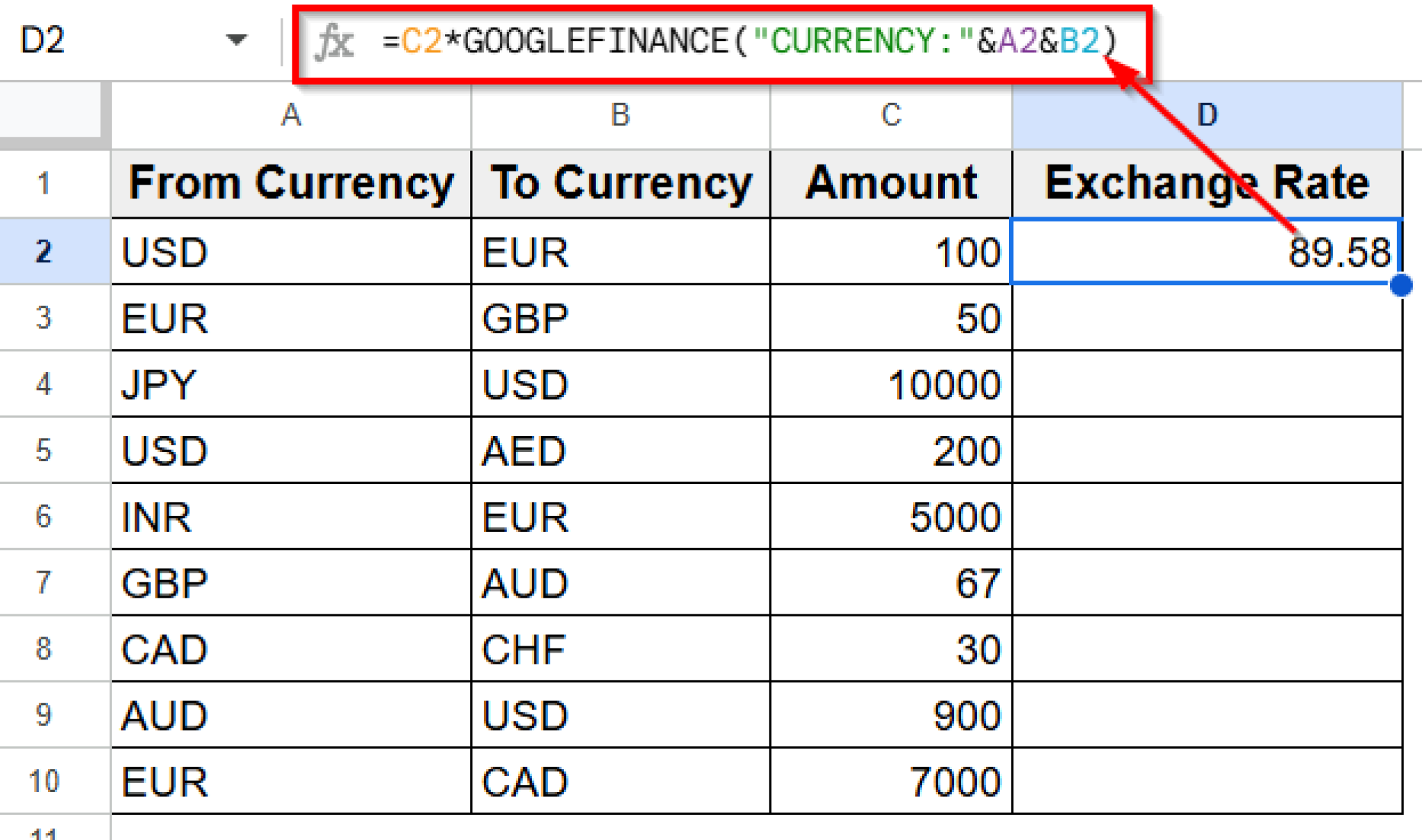This screenshot has width=1422, height=840.
Task: Click the Exchange Rate header cell
Action: click(1207, 184)
